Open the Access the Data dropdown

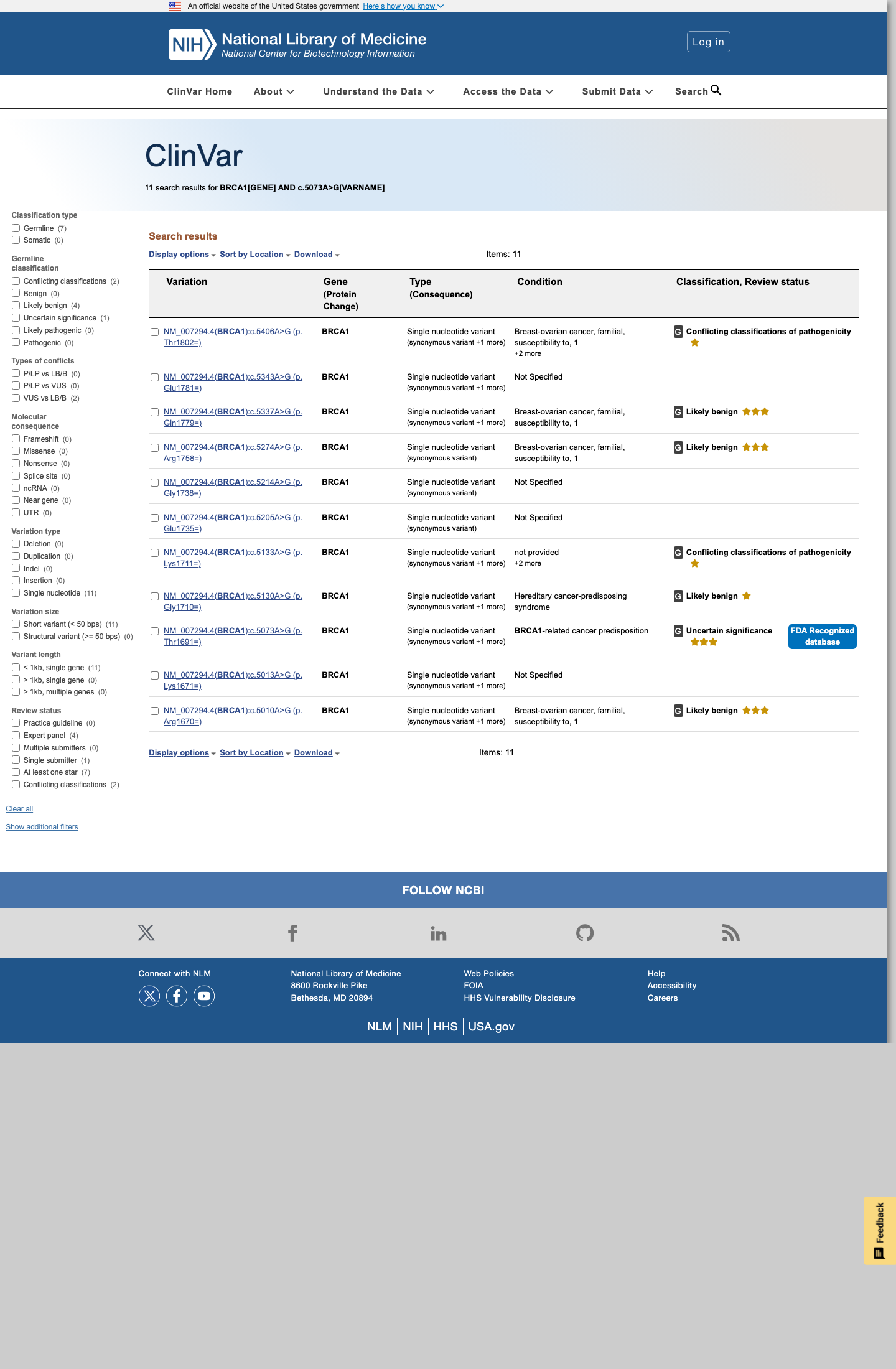(508, 91)
